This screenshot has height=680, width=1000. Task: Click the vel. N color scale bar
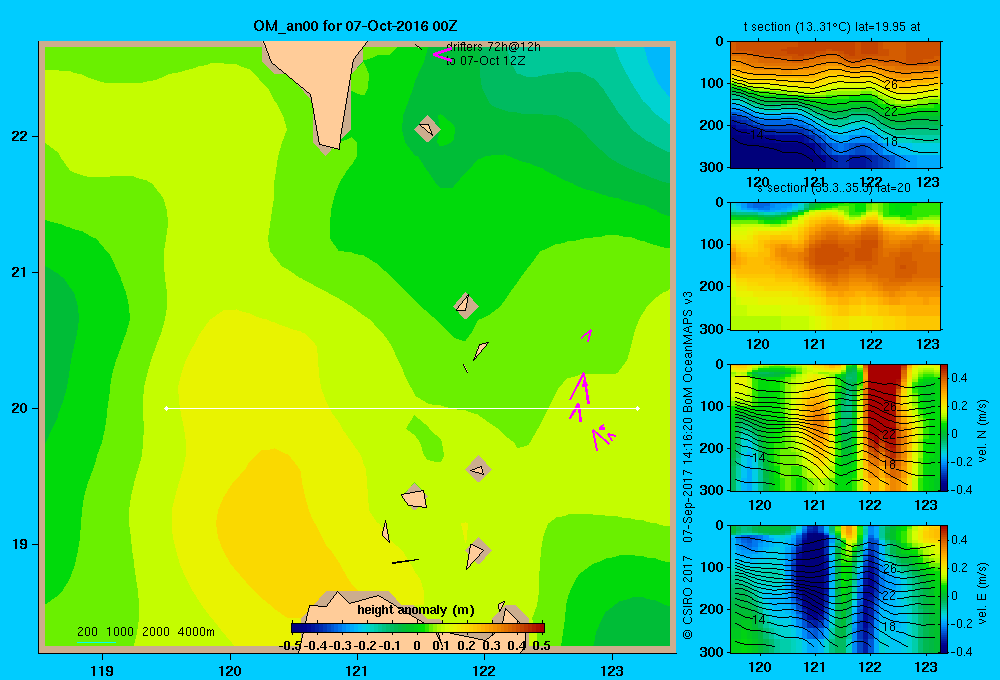point(944,427)
